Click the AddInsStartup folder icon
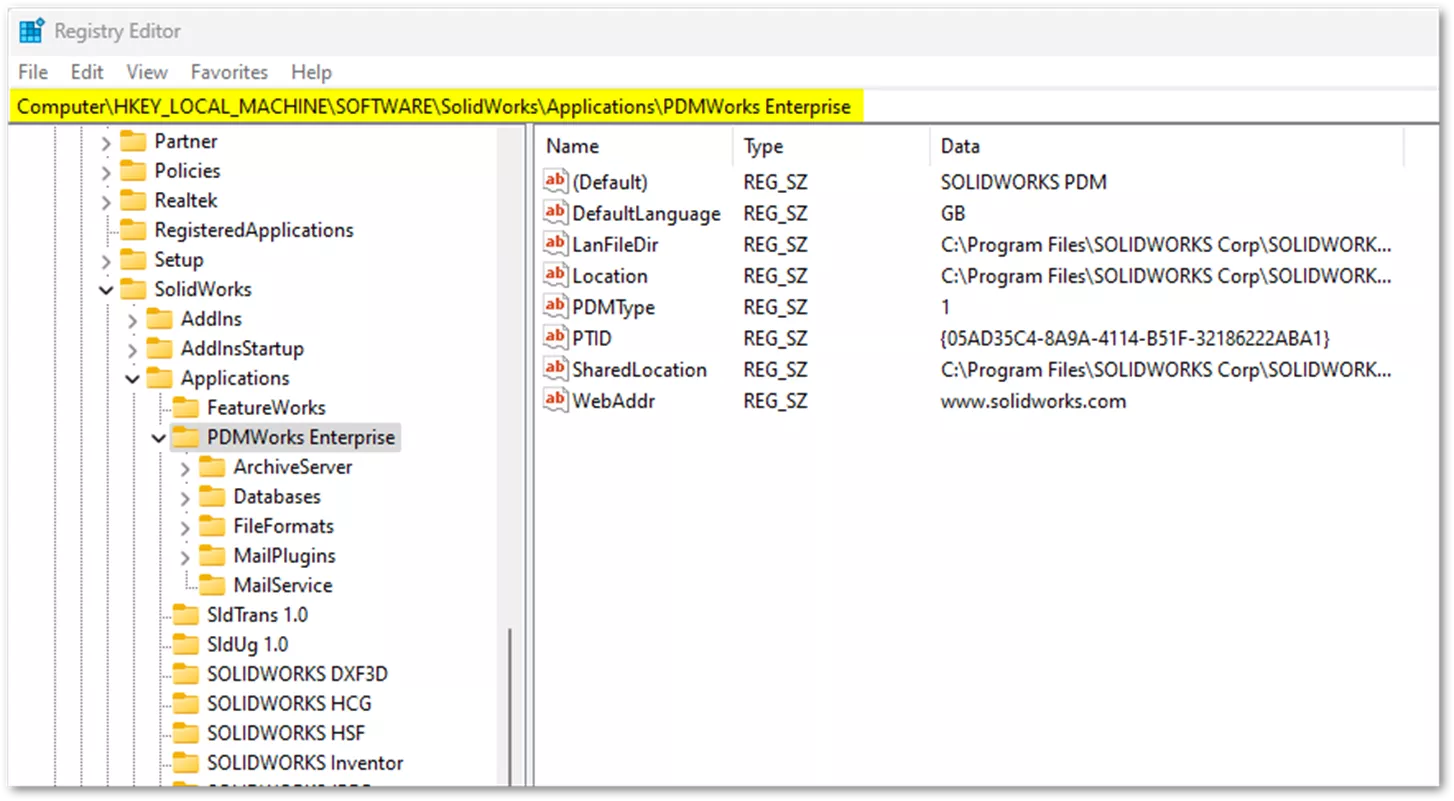 [159, 349]
